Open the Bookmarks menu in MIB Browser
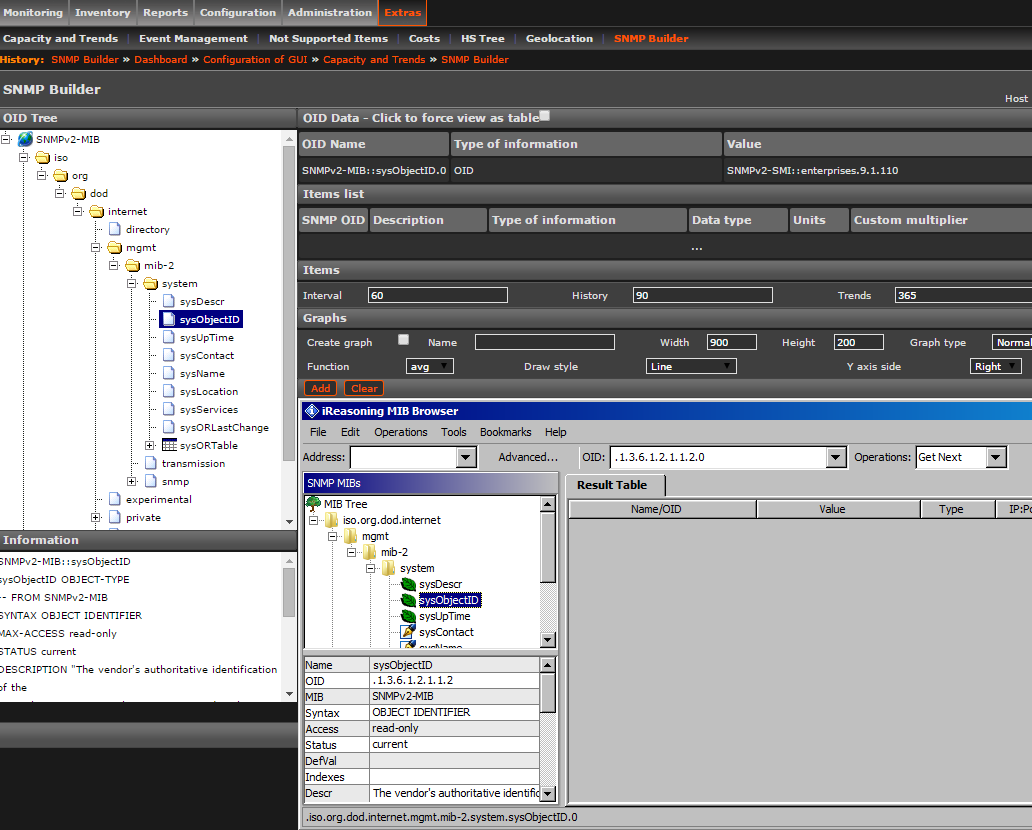This screenshot has width=1032, height=830. [x=505, y=432]
